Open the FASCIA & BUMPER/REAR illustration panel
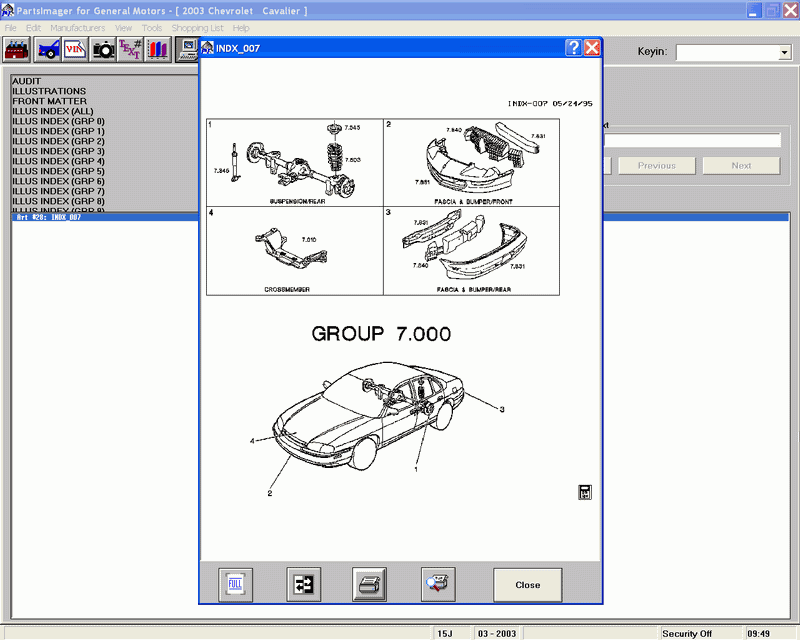The image size is (800, 640). pyautogui.click(x=471, y=251)
